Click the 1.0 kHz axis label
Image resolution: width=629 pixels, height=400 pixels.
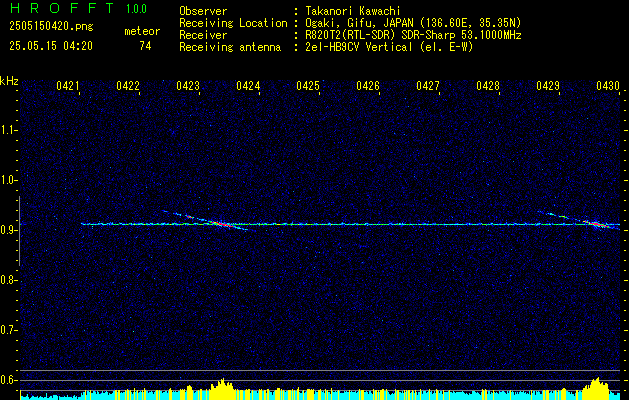[x=7, y=180]
